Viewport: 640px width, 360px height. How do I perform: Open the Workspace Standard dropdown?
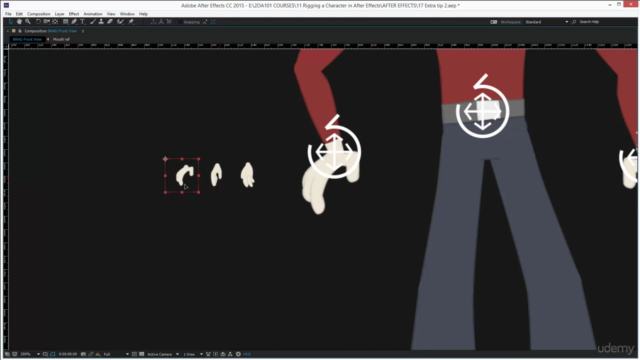coord(547,22)
